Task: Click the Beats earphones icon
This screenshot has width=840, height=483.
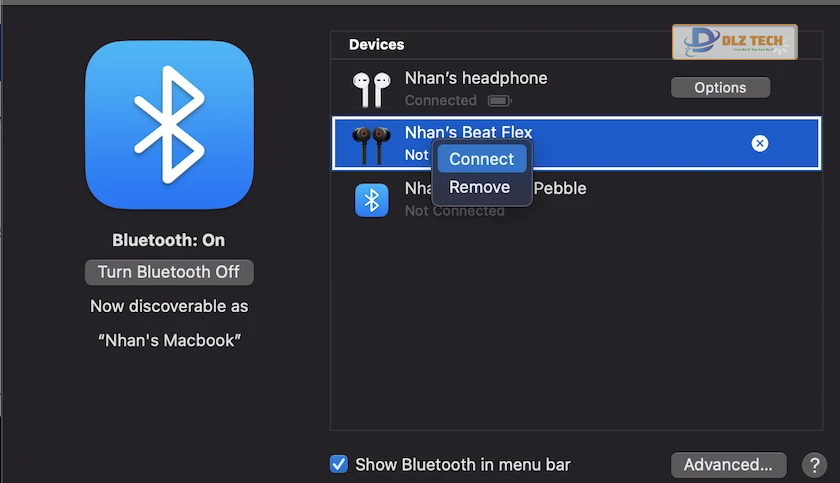Action: (371, 145)
